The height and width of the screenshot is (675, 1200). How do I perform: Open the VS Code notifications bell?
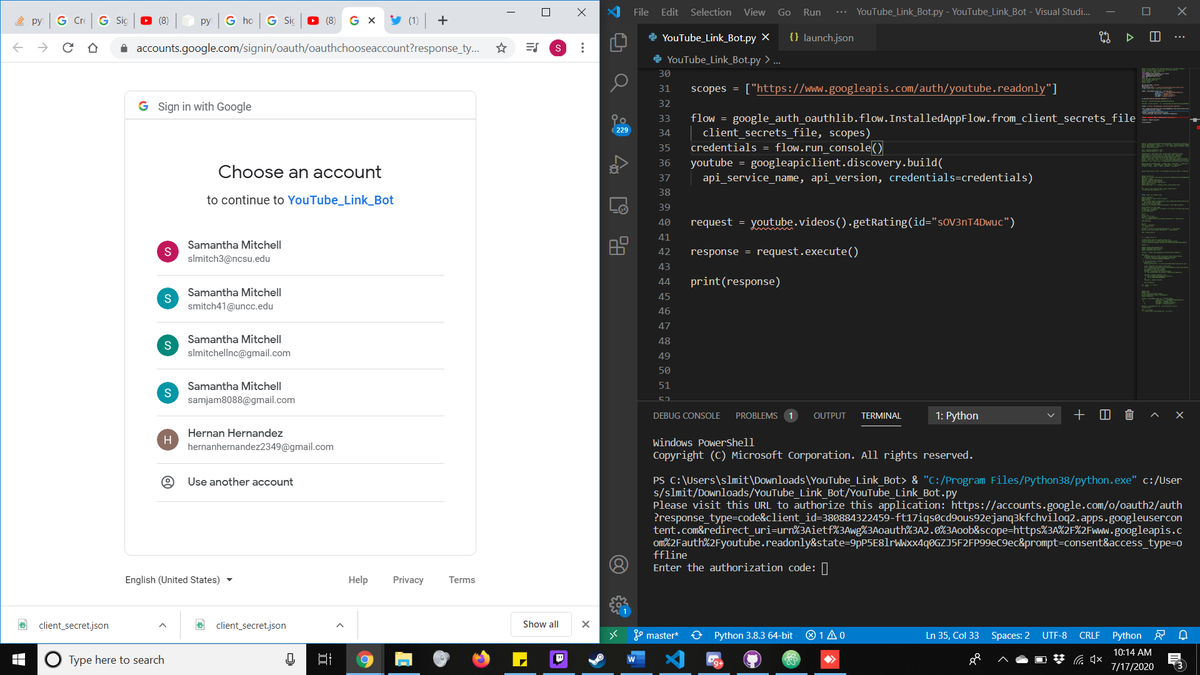(1181, 635)
